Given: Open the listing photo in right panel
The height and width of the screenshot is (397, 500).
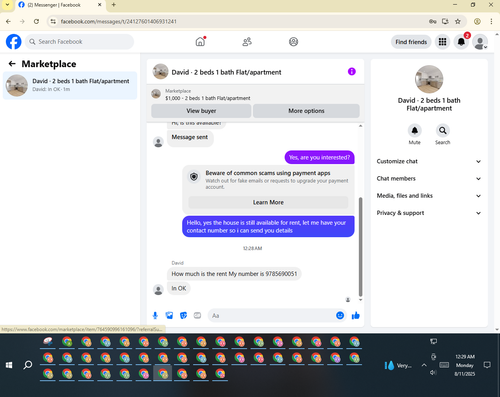Looking at the screenshot, I should [x=429, y=79].
